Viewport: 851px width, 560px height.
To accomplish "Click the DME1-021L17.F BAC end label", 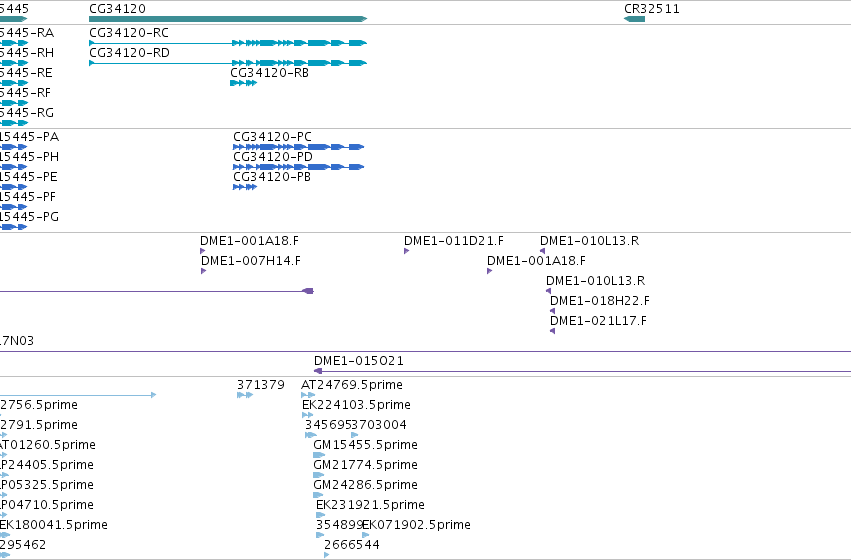I will (598, 321).
